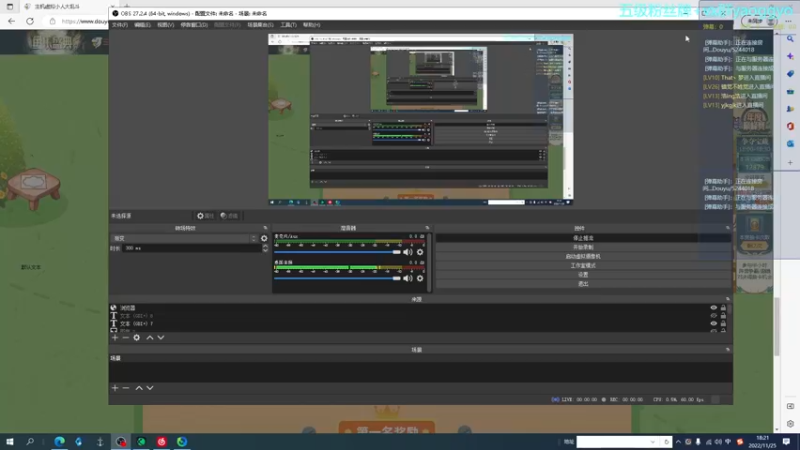
Task: Open source properties gear in sources toolbar
Action: pyautogui.click(x=137, y=337)
